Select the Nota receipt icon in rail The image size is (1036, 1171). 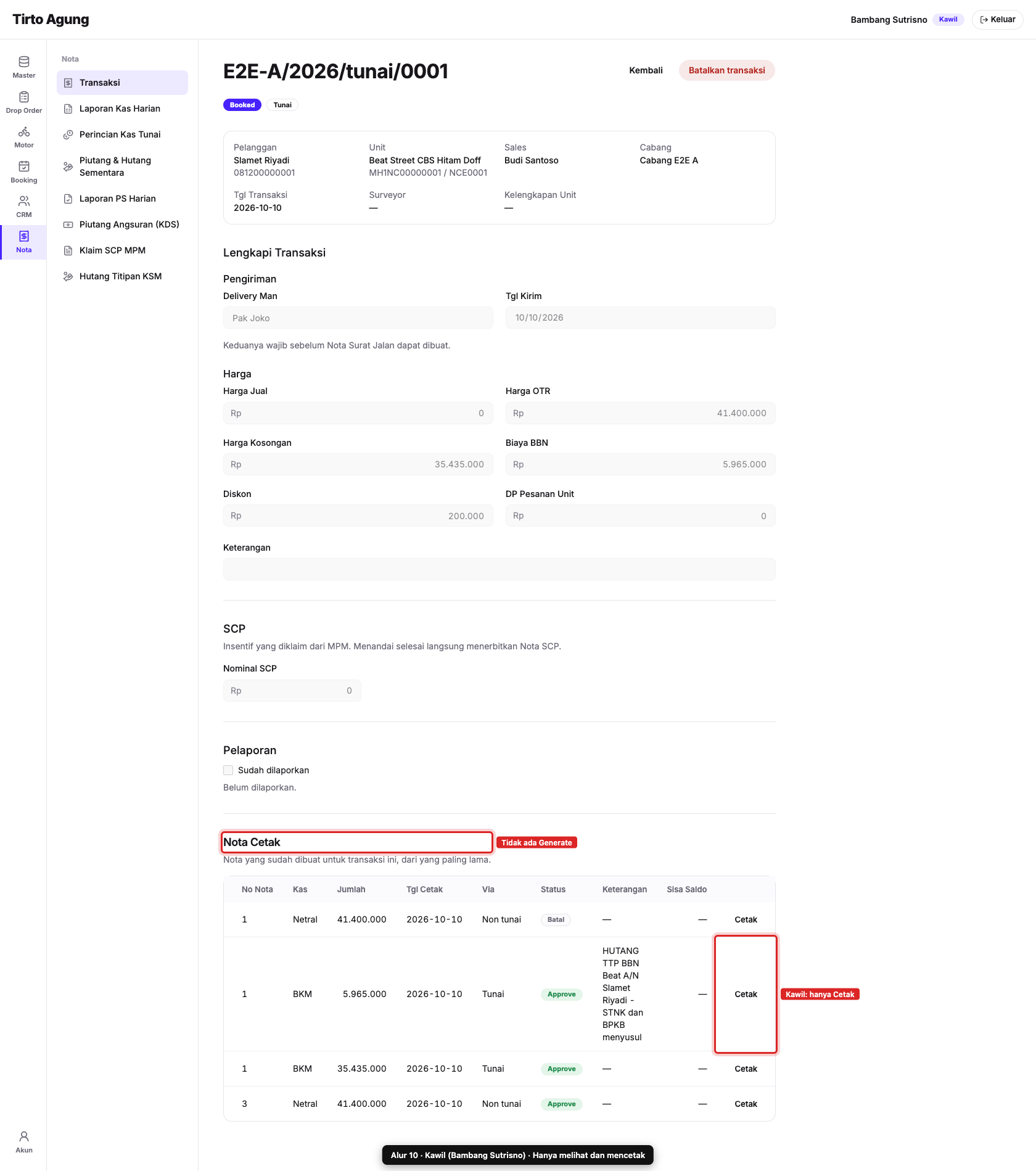24,236
